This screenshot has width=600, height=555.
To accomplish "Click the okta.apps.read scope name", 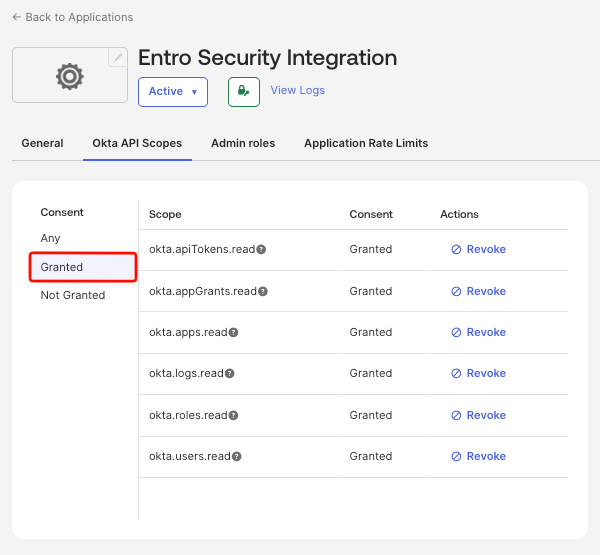I will tap(188, 333).
